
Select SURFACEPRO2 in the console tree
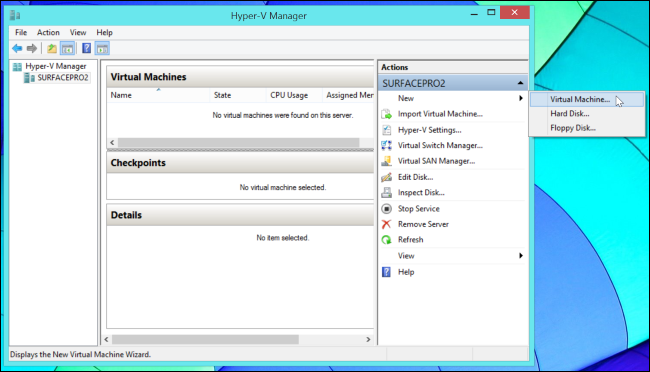point(63,78)
